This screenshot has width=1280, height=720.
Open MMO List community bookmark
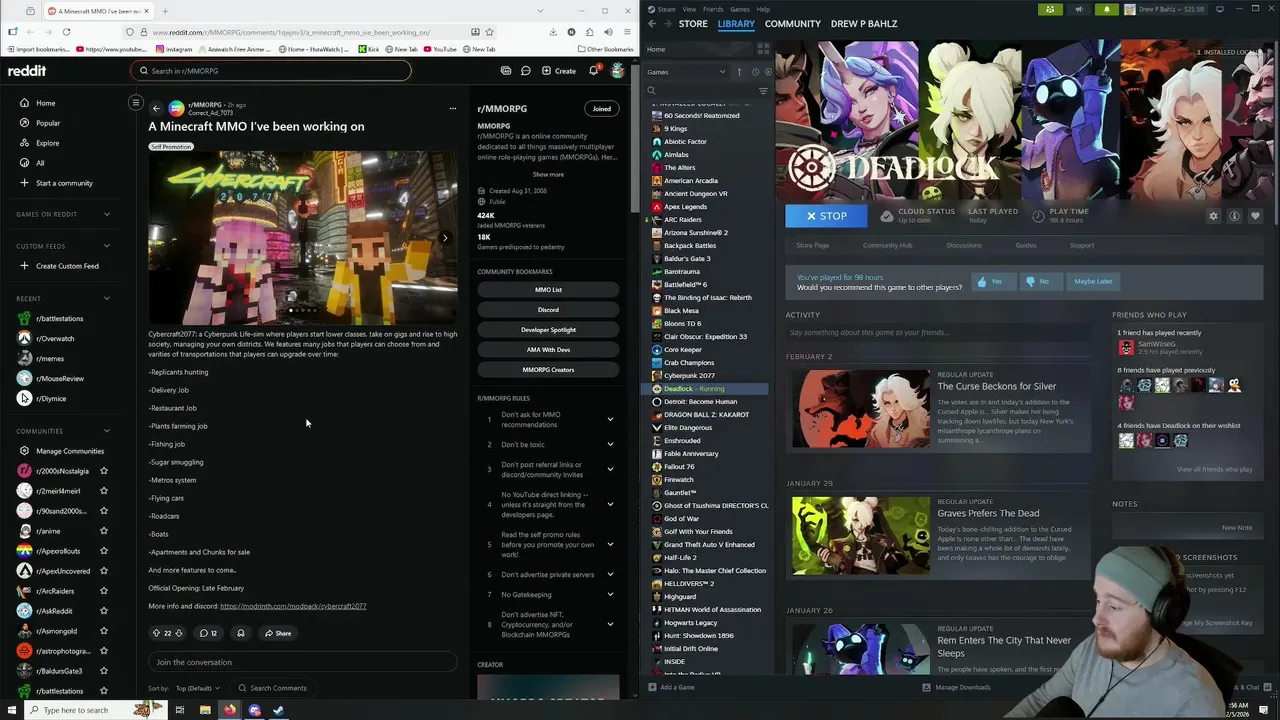click(548, 290)
